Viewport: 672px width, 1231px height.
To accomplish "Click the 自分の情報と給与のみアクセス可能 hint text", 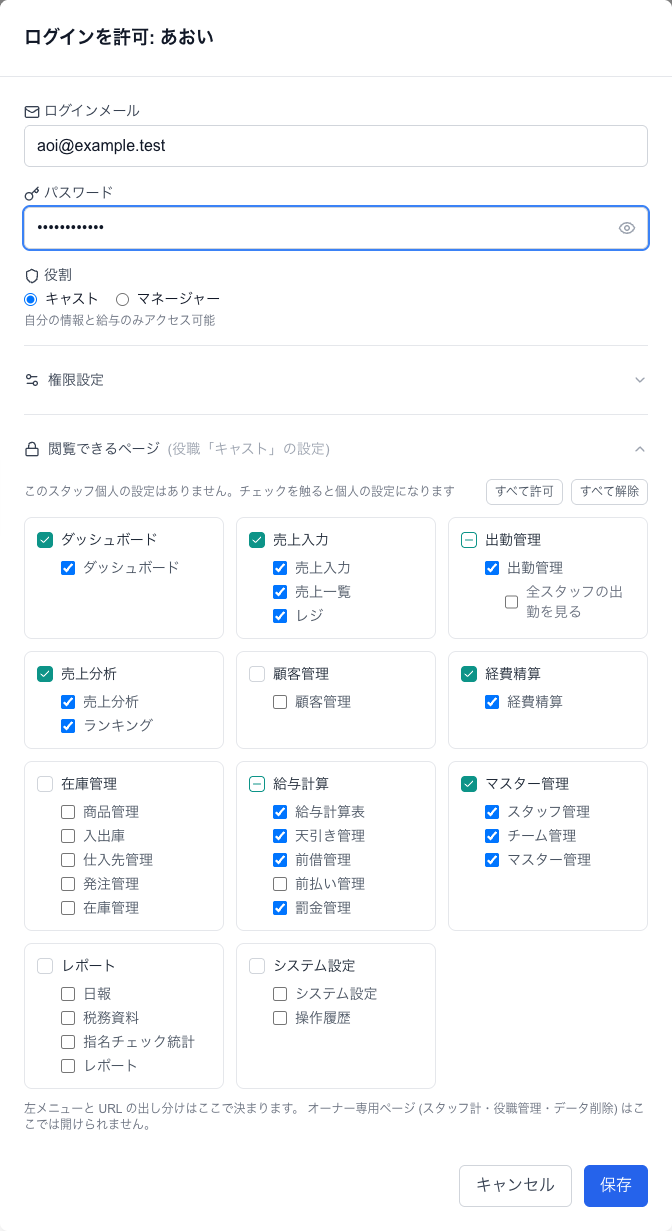I will tap(120, 321).
